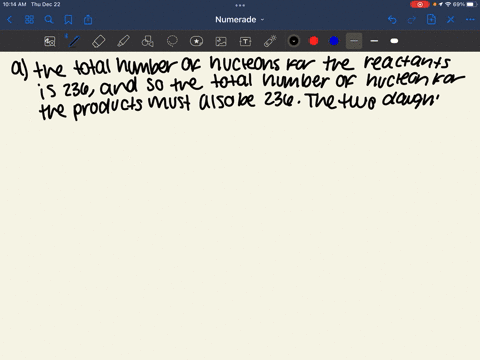Select the medium stroke width
The image size is (480, 360).
coord(374,41)
